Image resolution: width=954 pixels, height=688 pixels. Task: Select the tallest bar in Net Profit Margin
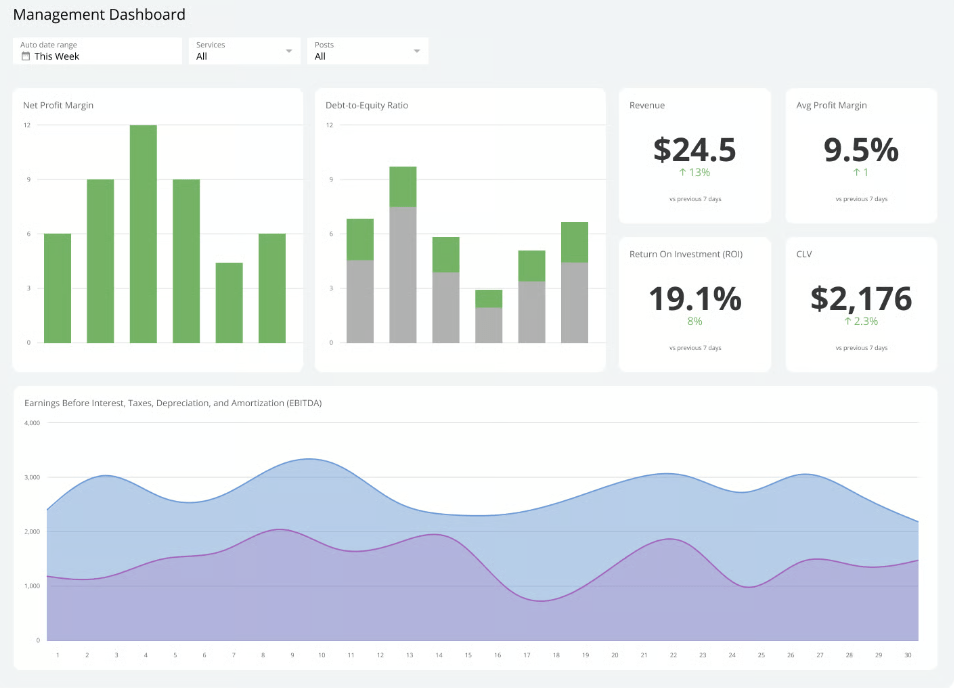[x=143, y=234]
